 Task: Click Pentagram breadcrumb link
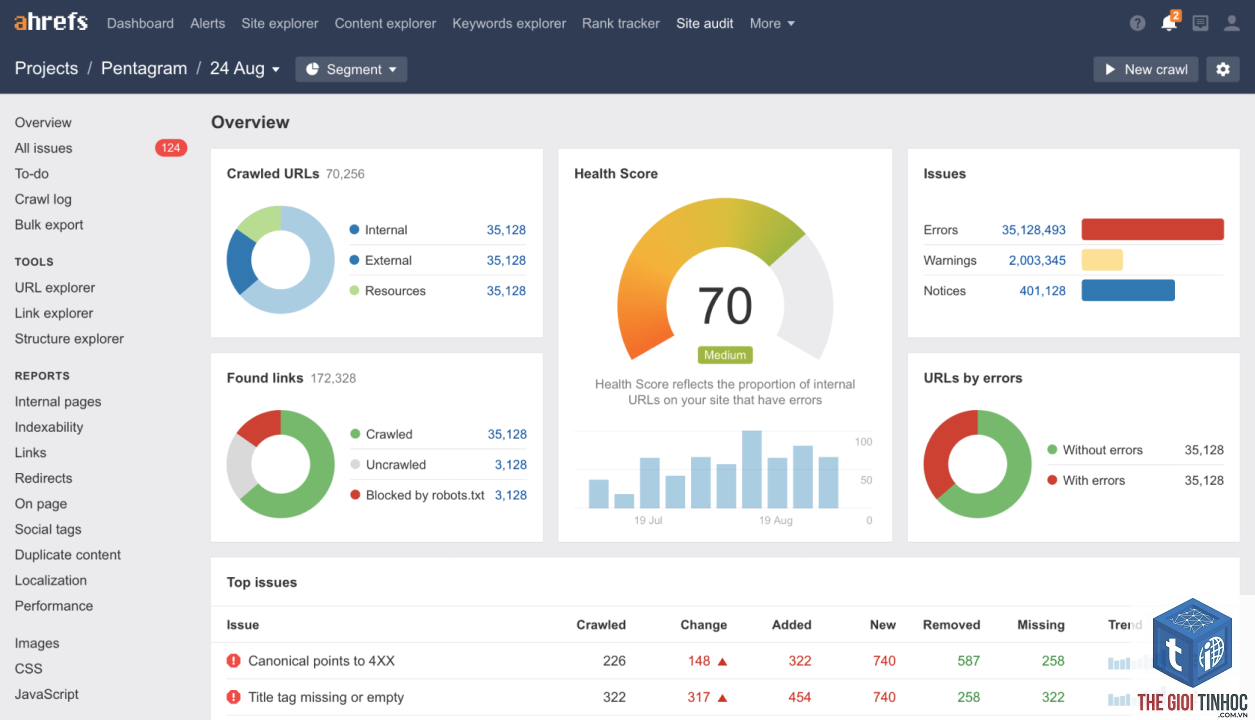(144, 68)
